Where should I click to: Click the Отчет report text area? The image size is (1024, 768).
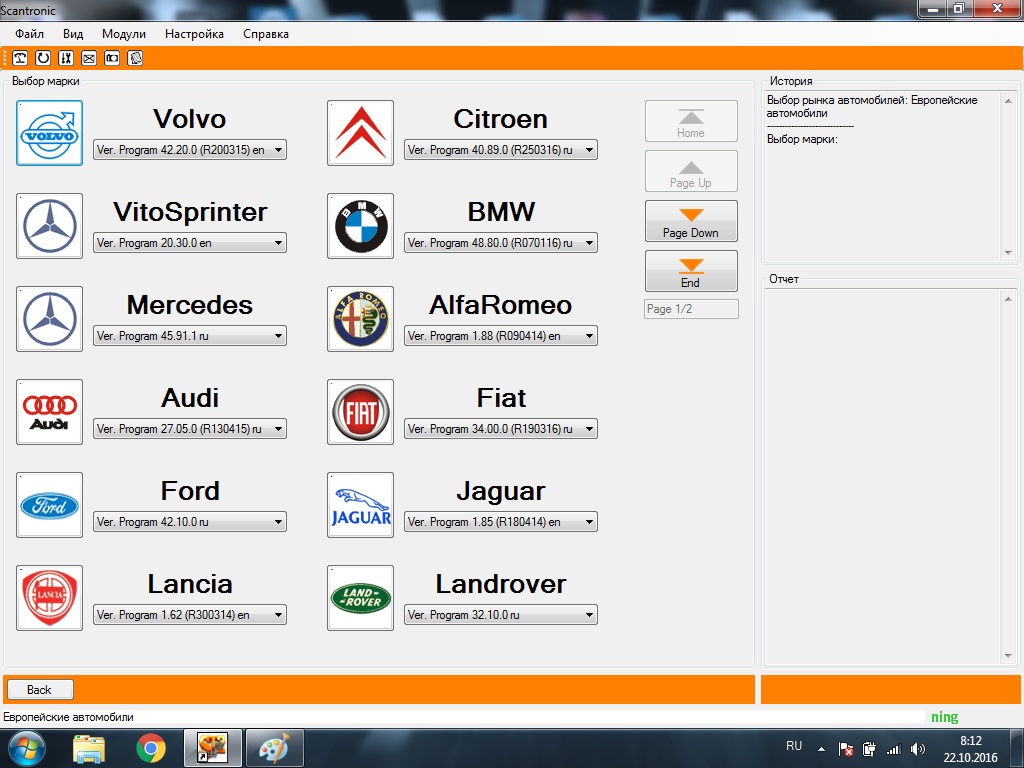[883, 477]
